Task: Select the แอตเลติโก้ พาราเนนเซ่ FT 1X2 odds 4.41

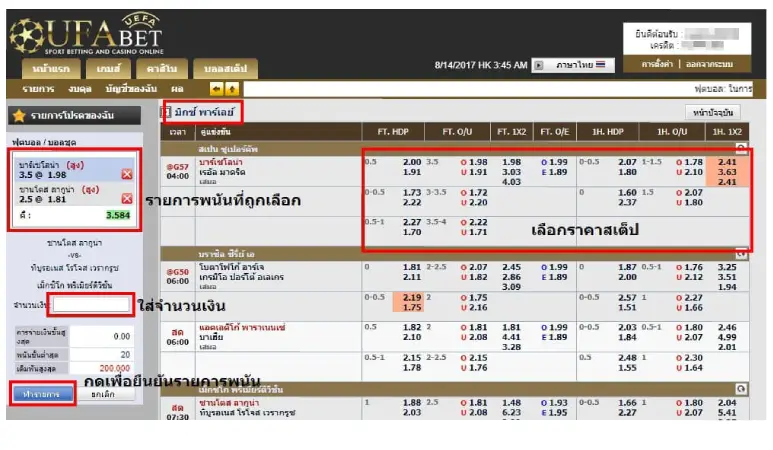Action: [x=512, y=337]
